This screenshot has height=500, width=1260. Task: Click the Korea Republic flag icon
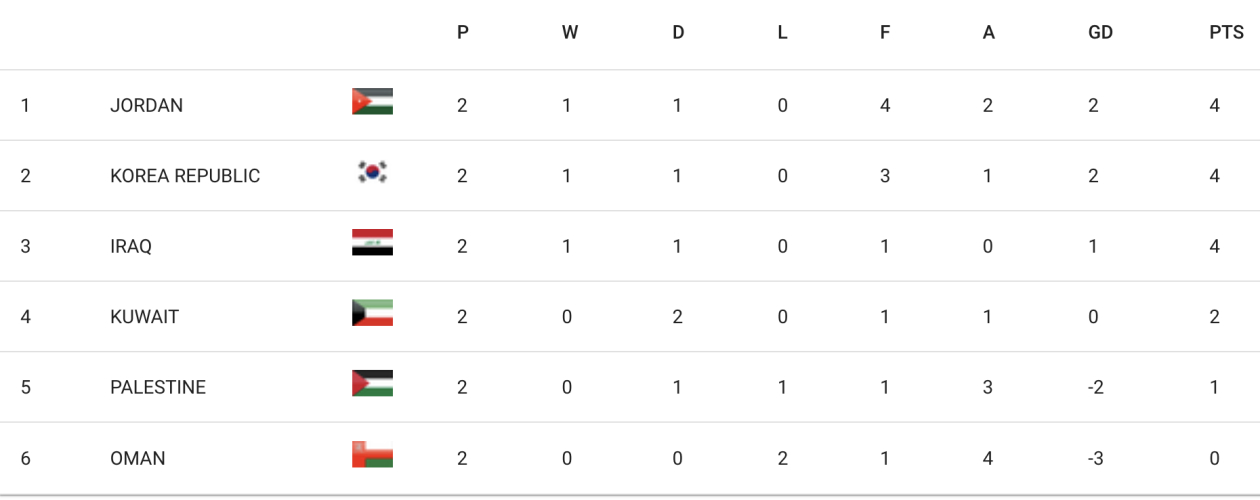pos(372,172)
